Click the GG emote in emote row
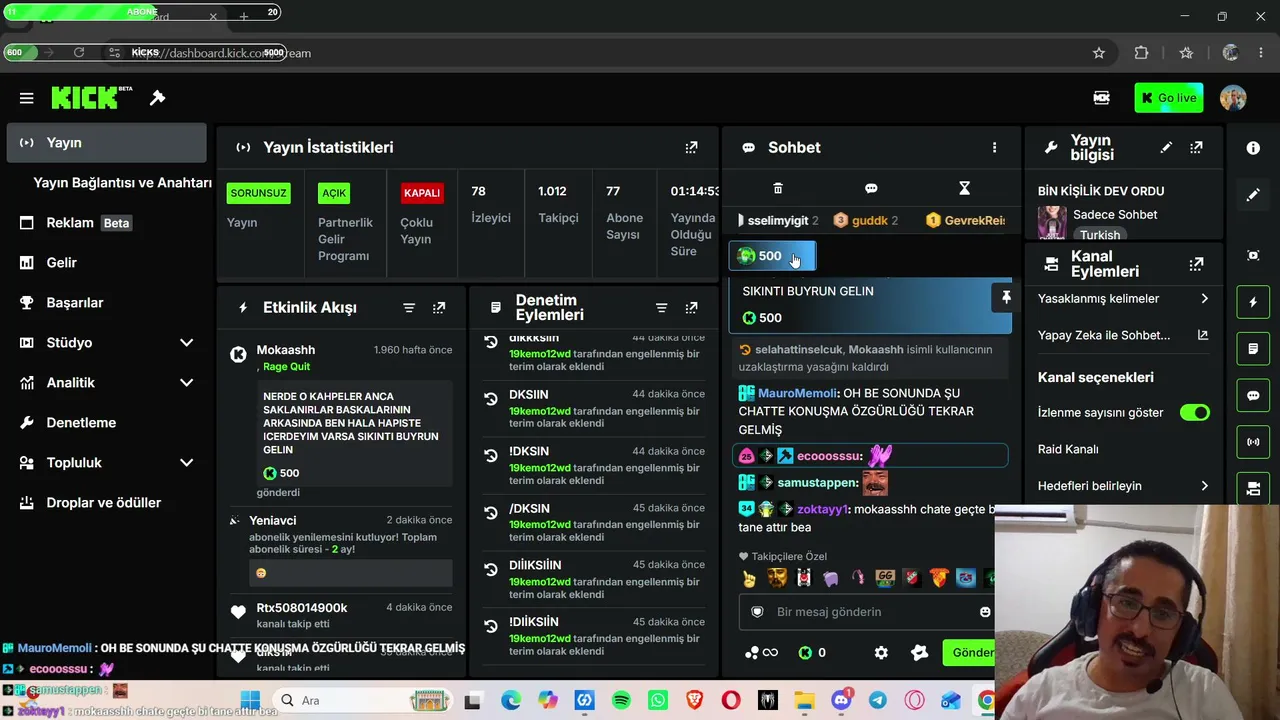 pyautogui.click(x=884, y=578)
